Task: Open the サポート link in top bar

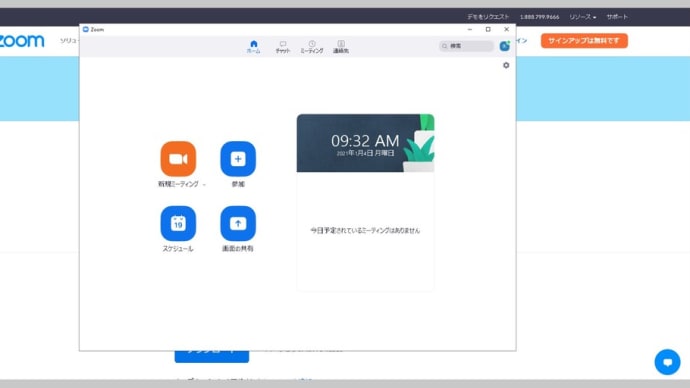Action: (617, 17)
